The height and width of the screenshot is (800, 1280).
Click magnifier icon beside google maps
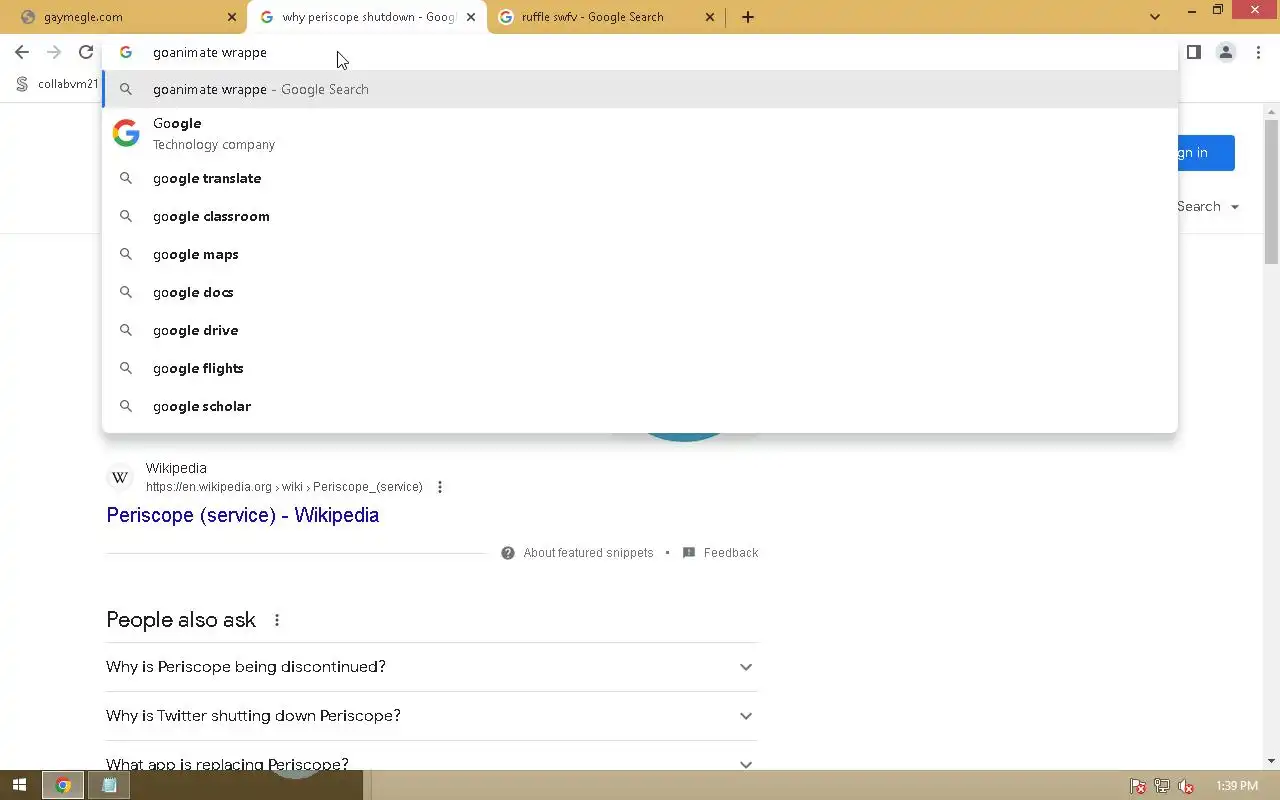tap(126, 254)
